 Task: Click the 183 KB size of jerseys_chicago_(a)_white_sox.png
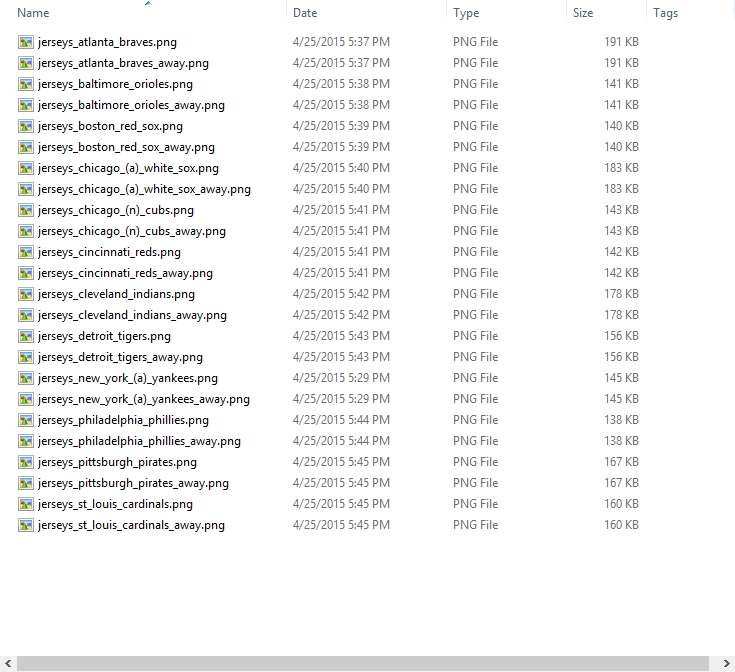pyautogui.click(x=621, y=168)
